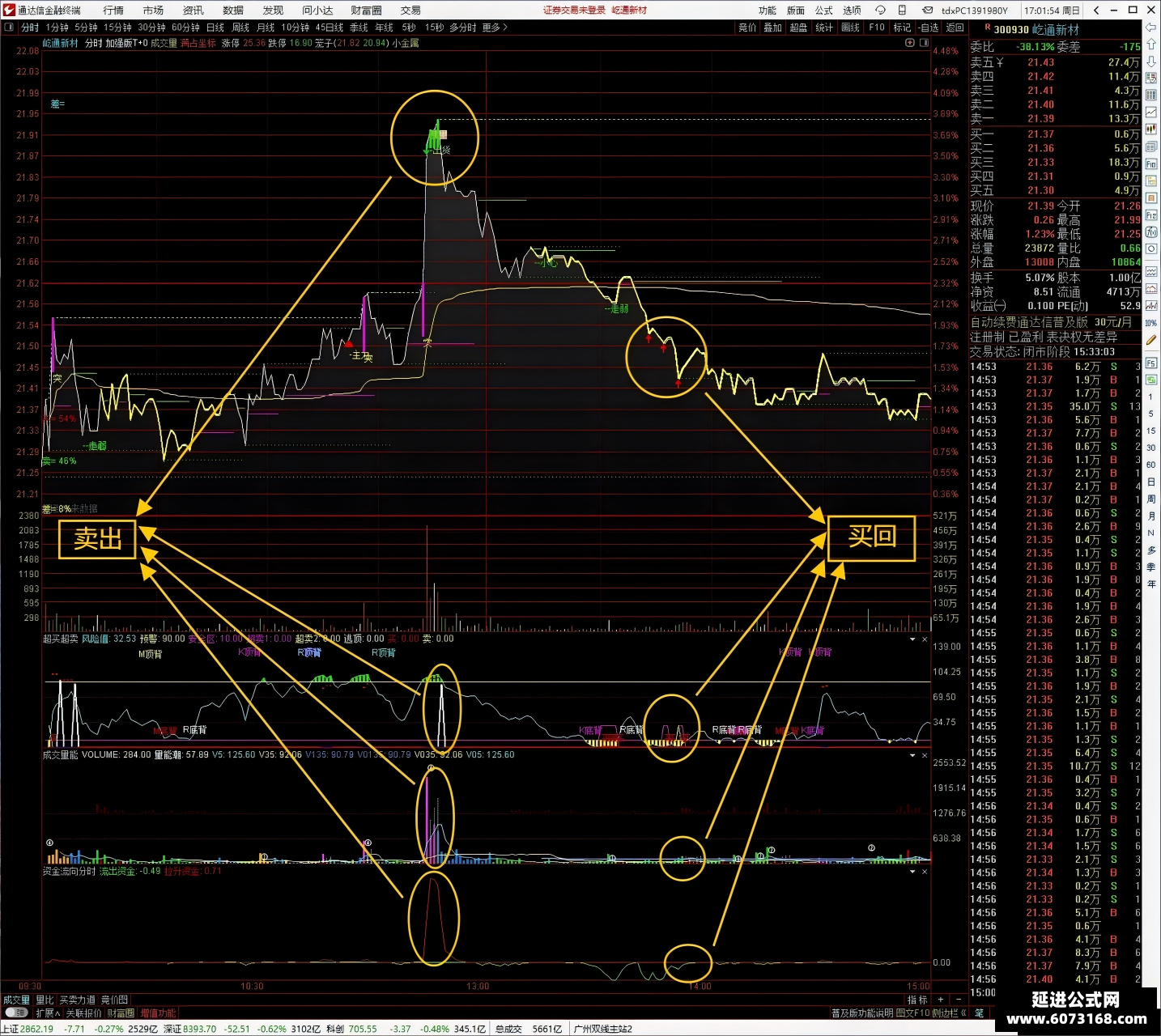The image size is (1161, 1036).
Task: Click the plus zoom button beside 指标
Action: [940, 1000]
